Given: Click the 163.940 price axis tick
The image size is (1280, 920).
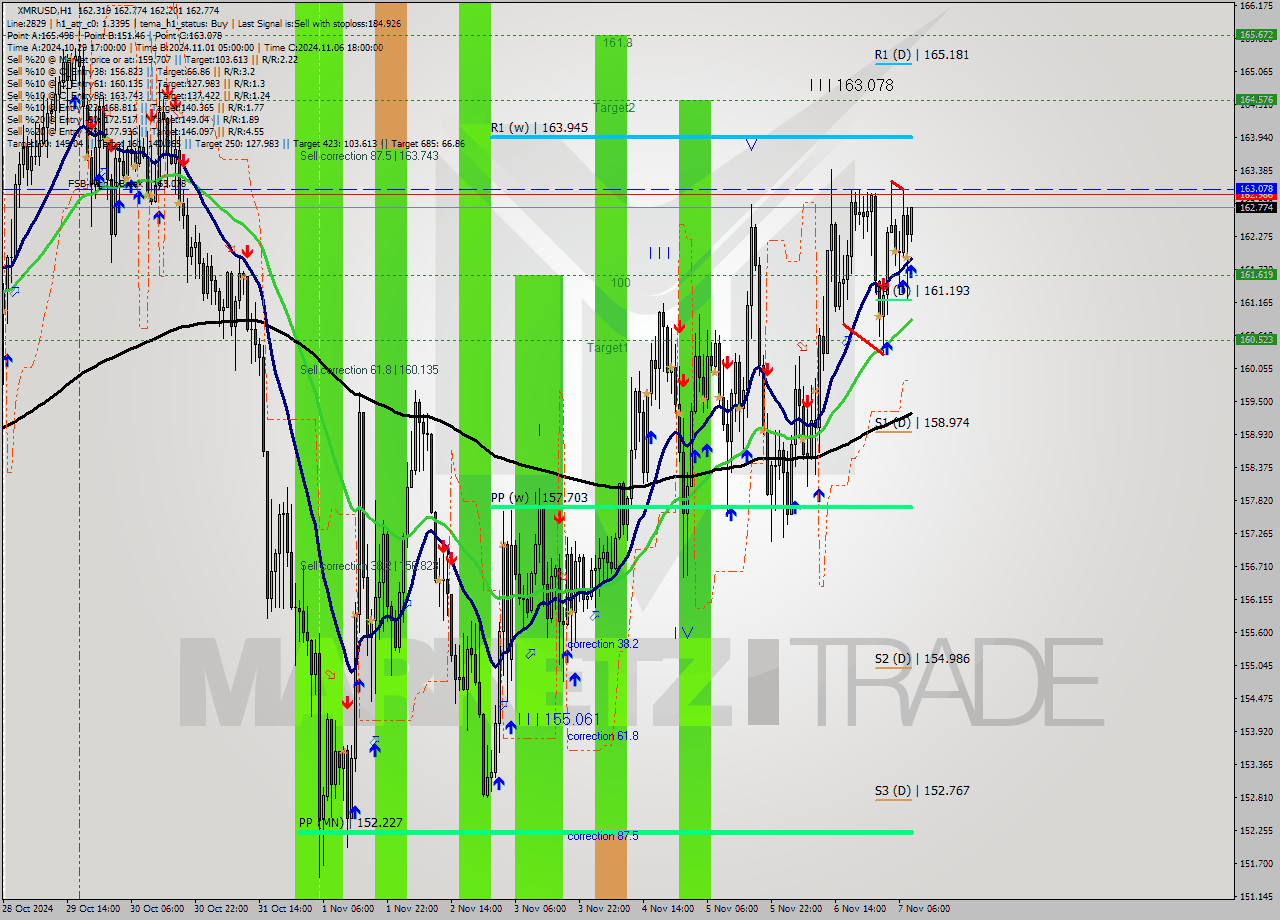Looking at the screenshot, I should pos(1256,138).
